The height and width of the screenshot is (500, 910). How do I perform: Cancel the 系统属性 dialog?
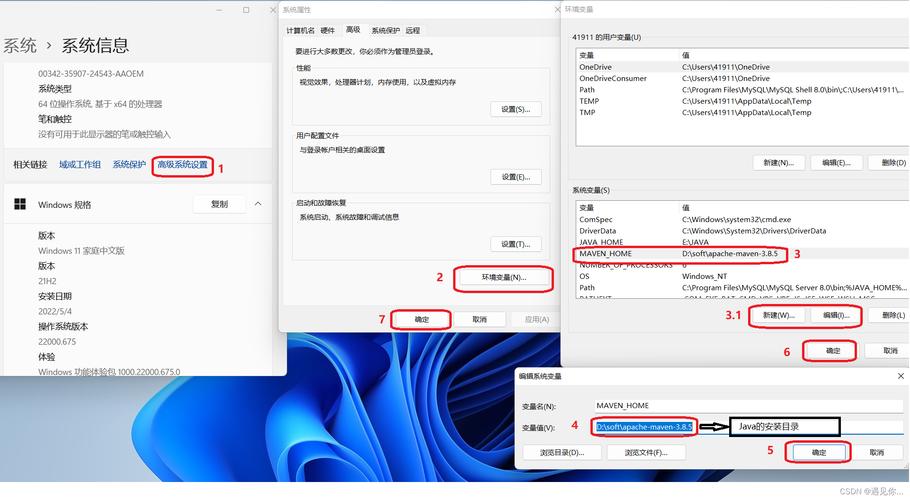[479, 320]
